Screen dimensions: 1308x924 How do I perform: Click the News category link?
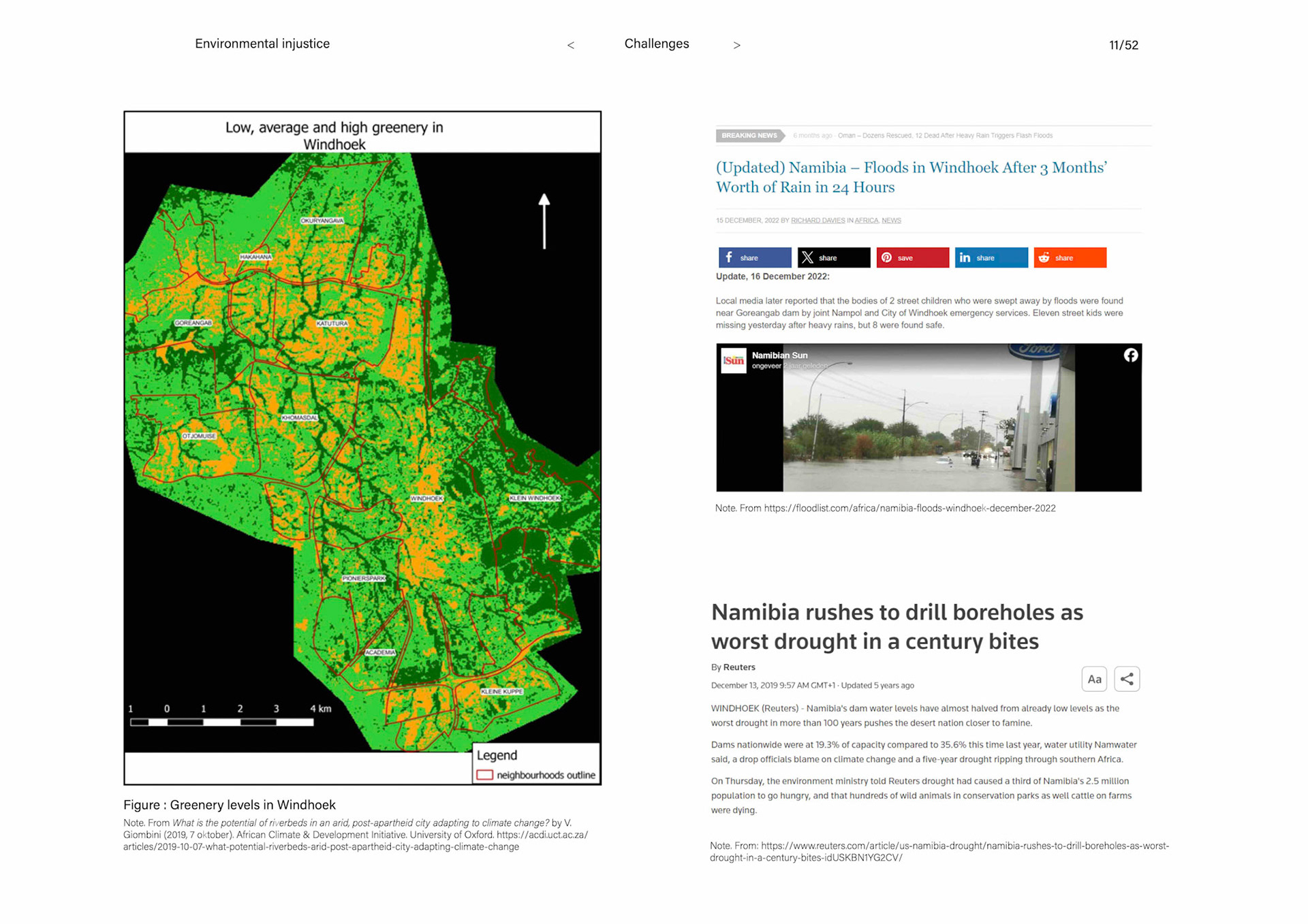click(x=891, y=221)
